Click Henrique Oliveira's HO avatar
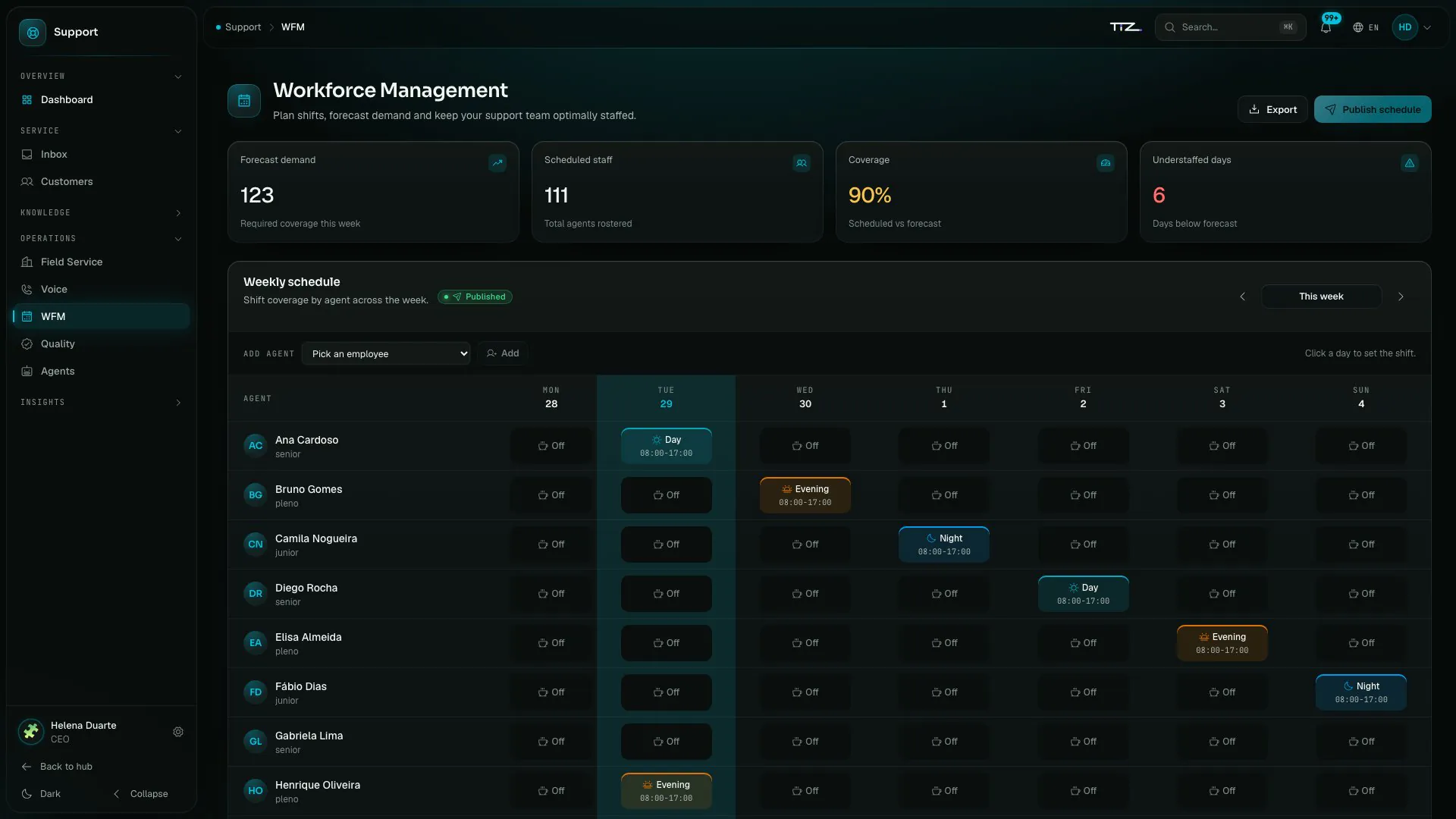1456x819 pixels. [256, 791]
